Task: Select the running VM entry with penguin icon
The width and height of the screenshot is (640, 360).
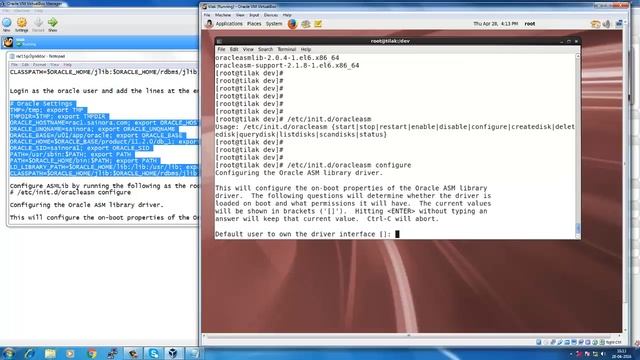Action: [100, 42]
